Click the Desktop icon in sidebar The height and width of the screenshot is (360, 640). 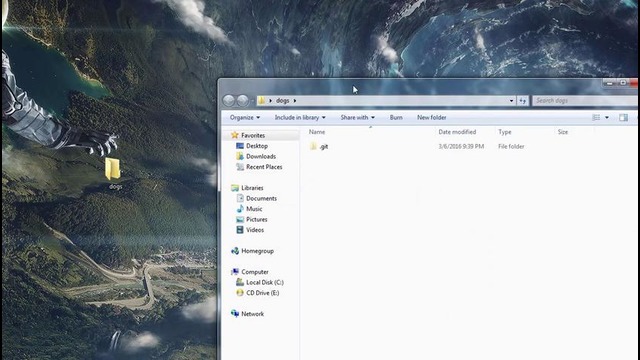coord(240,146)
